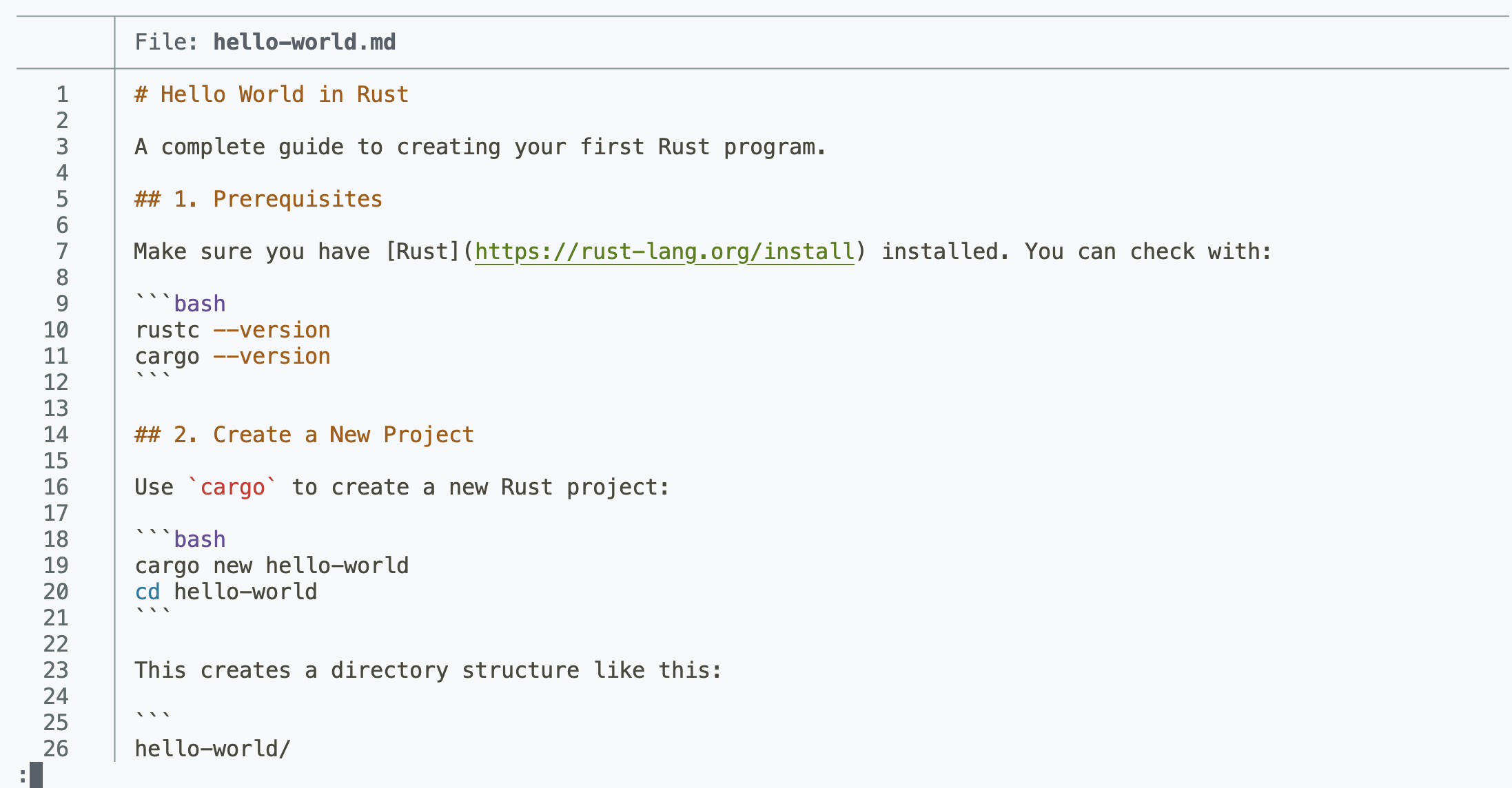Click the inline `cargo` code word

coord(232,487)
